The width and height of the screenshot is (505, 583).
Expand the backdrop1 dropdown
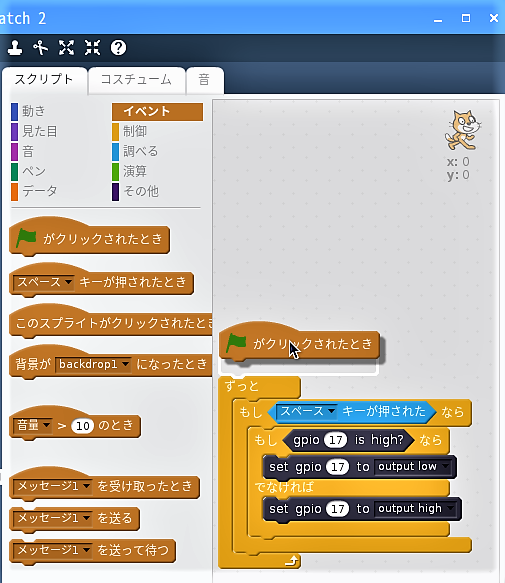pyautogui.click(x=93, y=364)
